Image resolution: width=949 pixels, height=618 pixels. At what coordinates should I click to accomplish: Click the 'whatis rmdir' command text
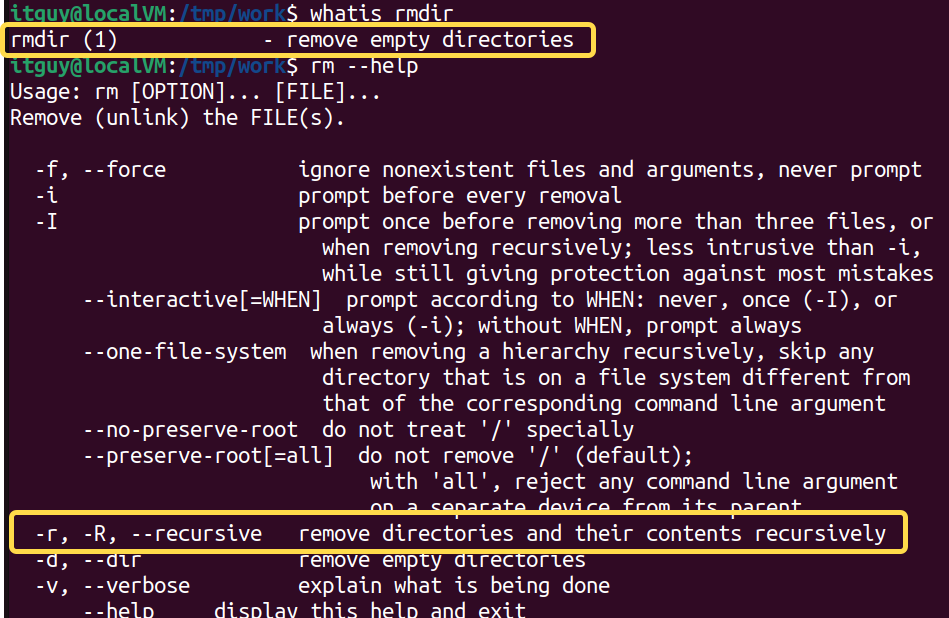click(x=381, y=13)
